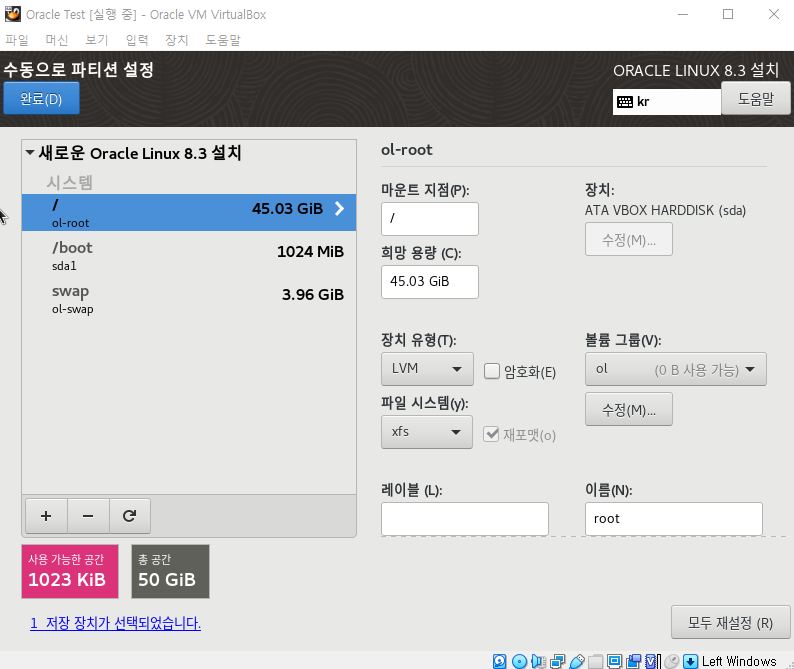Screen dimensions: 794x669
Task: Click the VirtualBox window title icon
Action: point(13,14)
